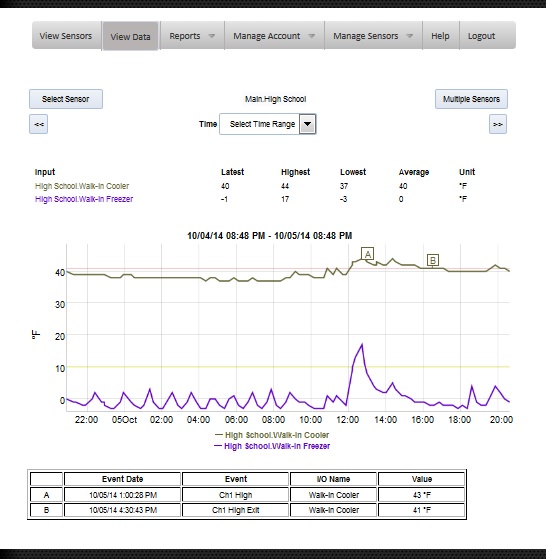Click Logout in the navigation bar
The image size is (546, 559).
pyautogui.click(x=481, y=36)
